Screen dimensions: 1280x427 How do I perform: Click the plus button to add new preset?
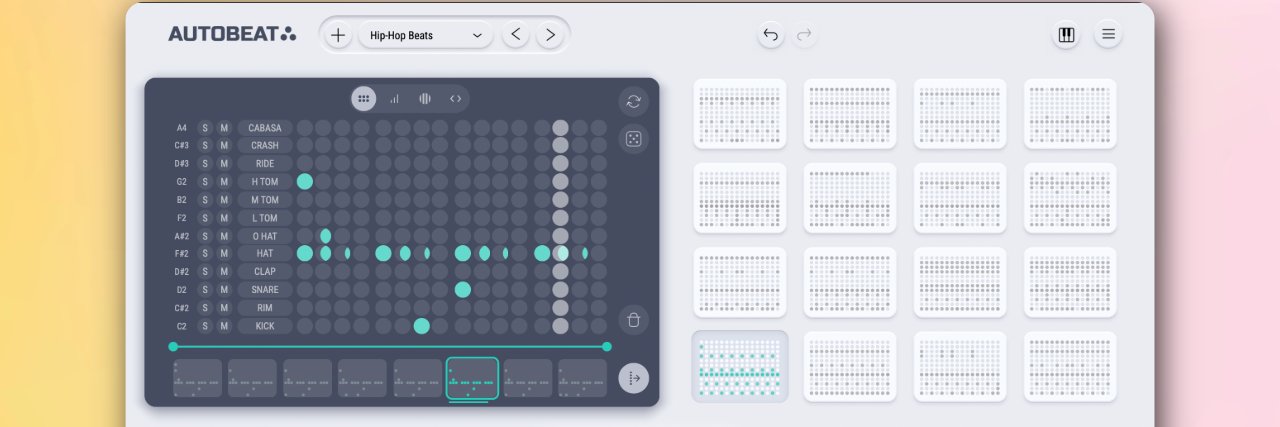338,35
